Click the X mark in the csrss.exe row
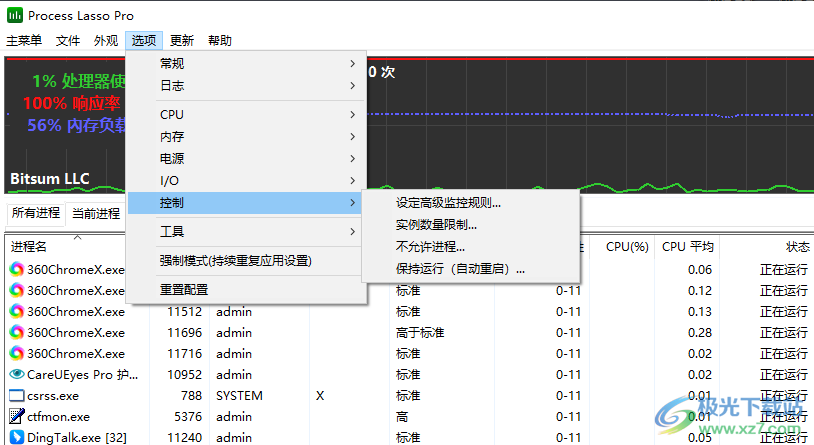 (x=320, y=396)
